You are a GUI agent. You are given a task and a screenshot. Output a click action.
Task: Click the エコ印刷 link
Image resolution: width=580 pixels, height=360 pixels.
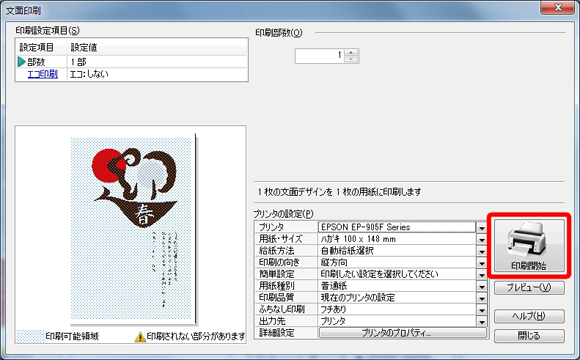pyautogui.click(x=43, y=74)
